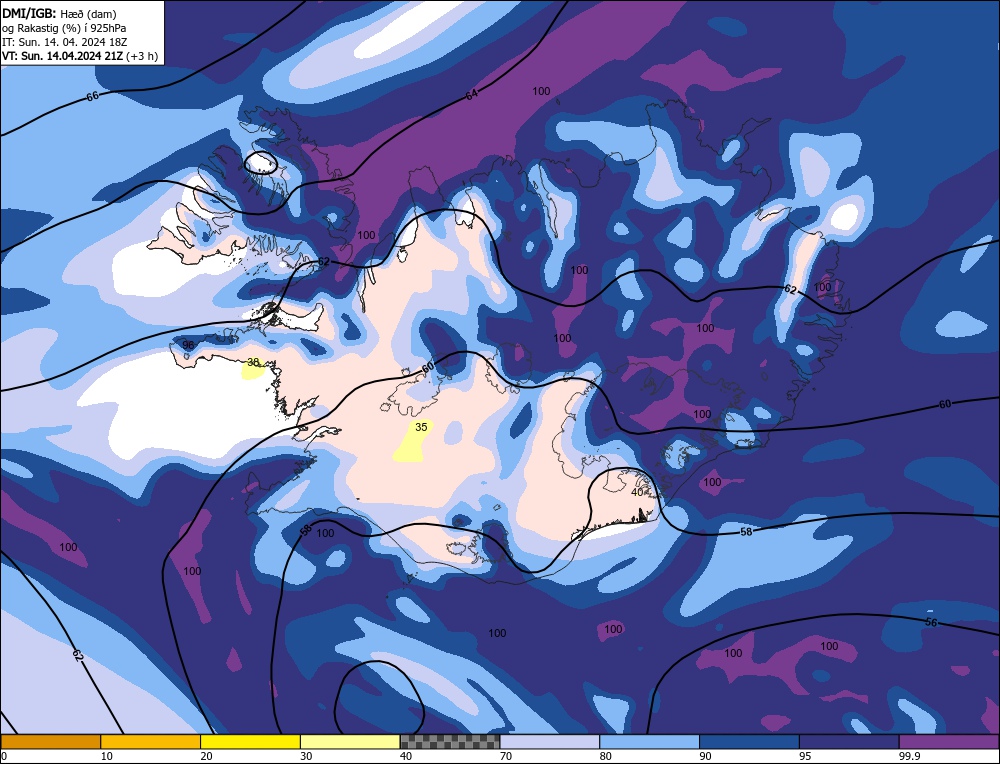Click the '35' humidity minimum value

click(x=421, y=427)
